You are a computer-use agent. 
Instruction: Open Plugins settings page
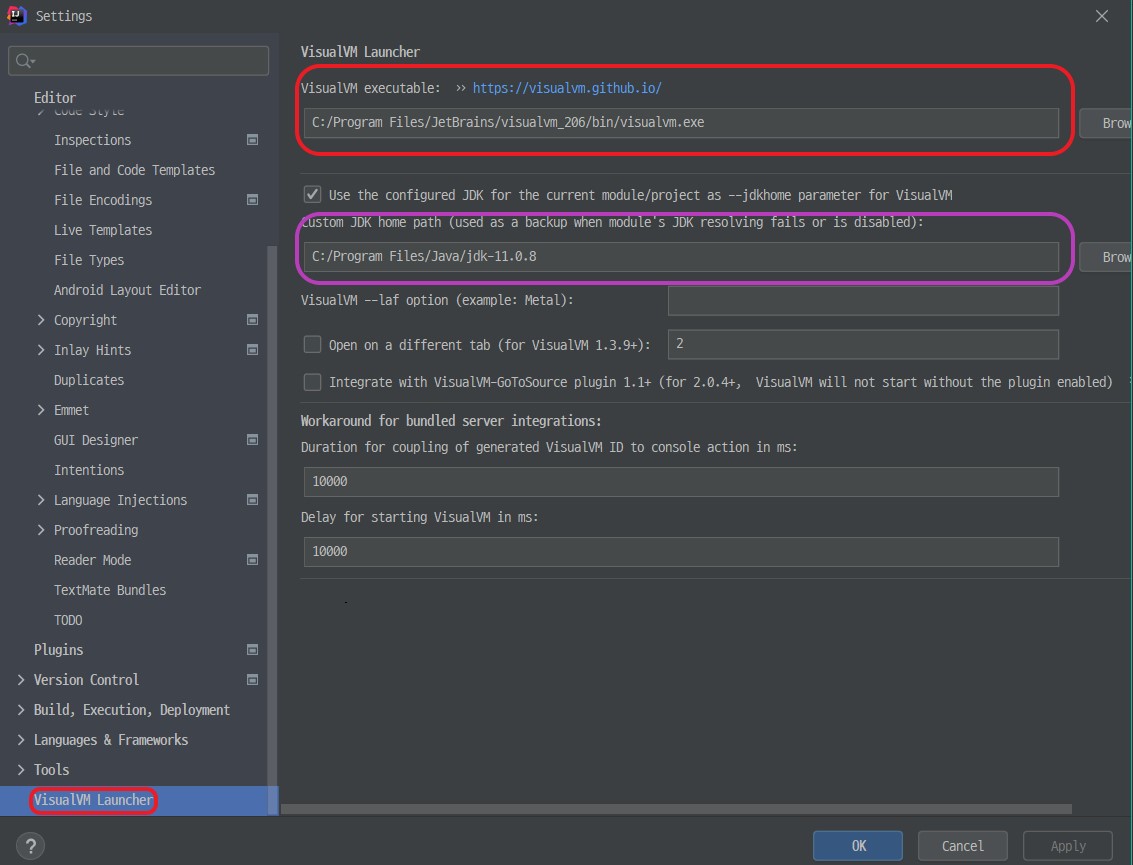59,650
